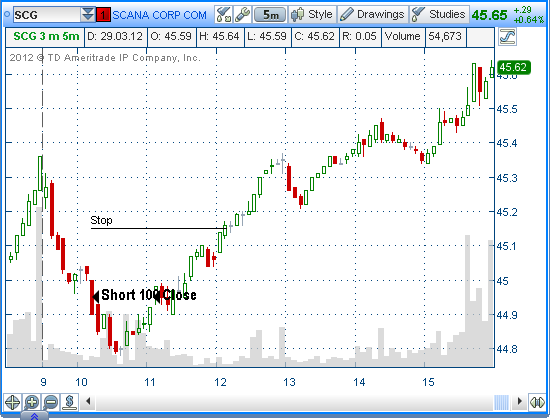Expand the double chevron tab below the chart

pos(34,416)
